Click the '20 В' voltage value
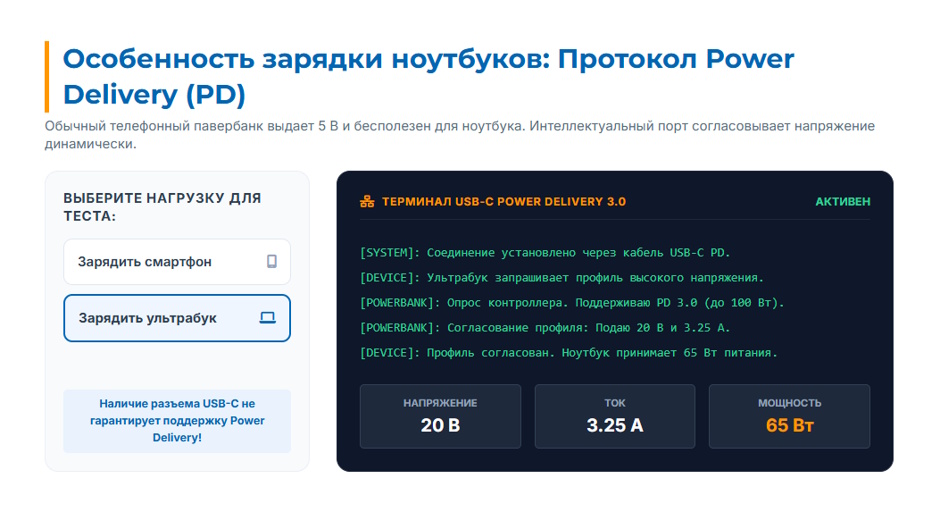Screen dimensions: 940x529 (440, 425)
